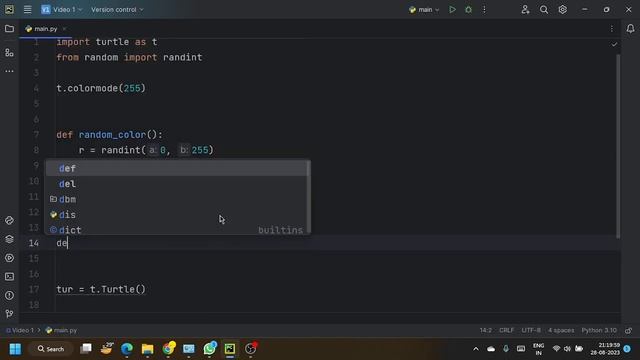The width and height of the screenshot is (640, 360).
Task: Open the Python Packages tool window
Action: (9, 220)
